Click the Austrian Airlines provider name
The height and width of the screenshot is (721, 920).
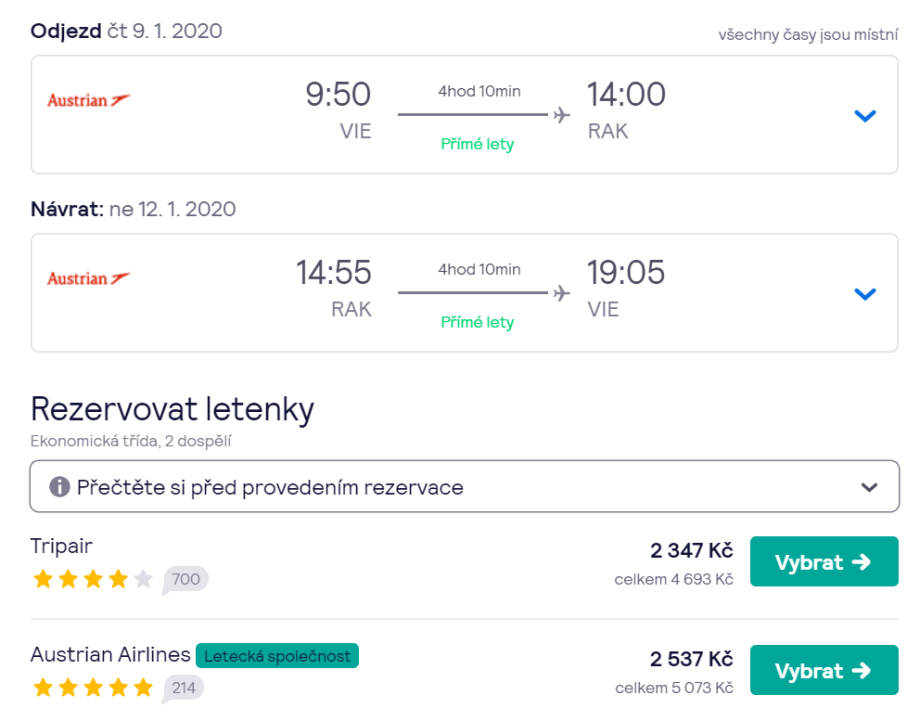(110, 655)
